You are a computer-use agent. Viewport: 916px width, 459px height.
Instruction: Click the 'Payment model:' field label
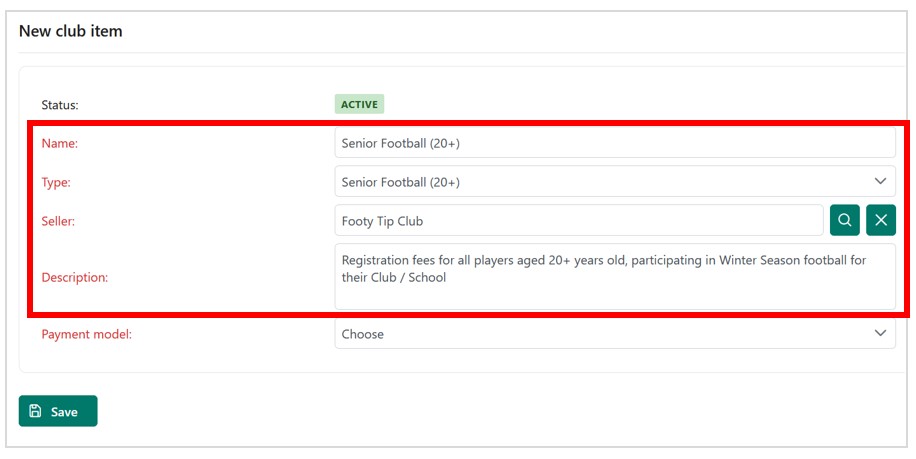86,334
